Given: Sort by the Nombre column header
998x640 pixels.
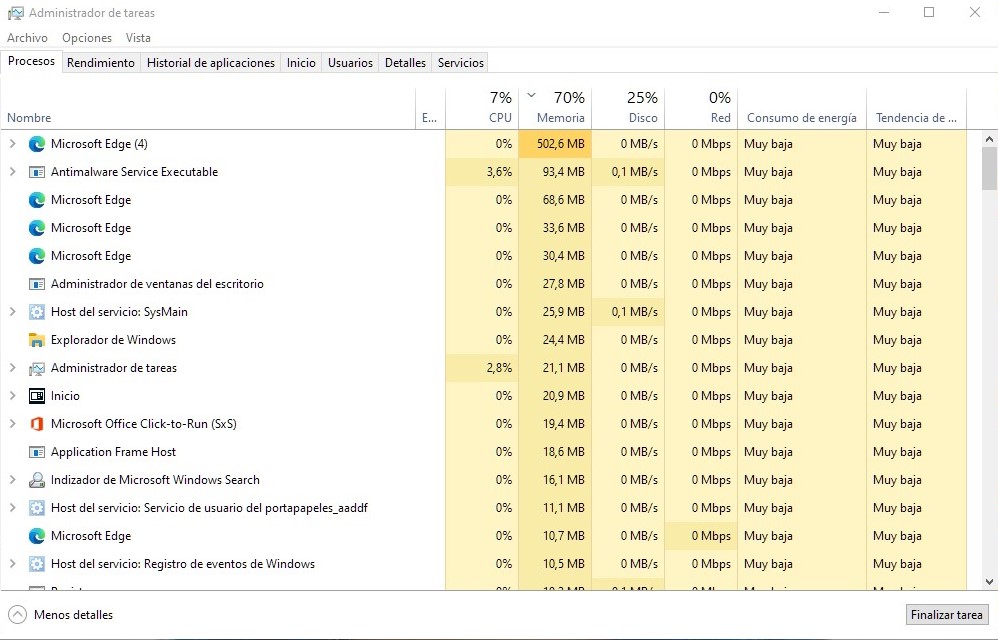Looking at the screenshot, I should tap(207, 108).
